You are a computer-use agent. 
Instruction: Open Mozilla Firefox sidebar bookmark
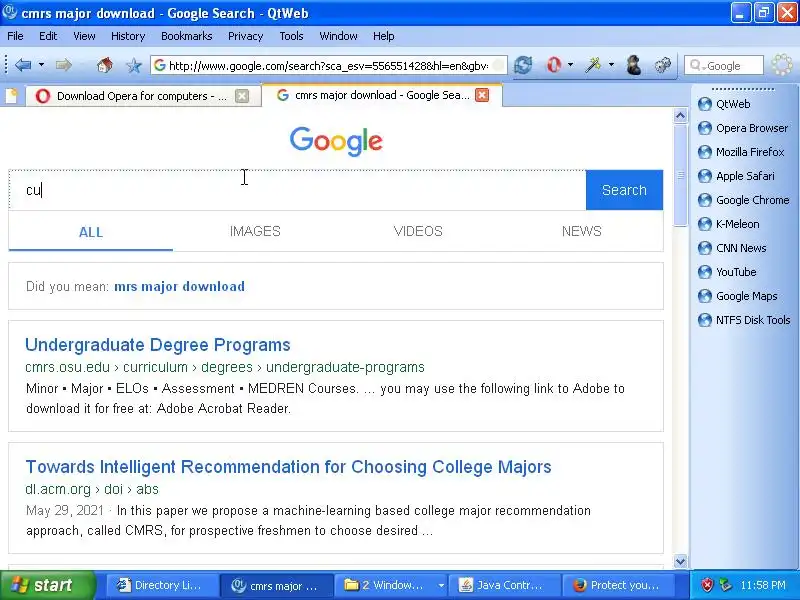pyautogui.click(x=741, y=152)
